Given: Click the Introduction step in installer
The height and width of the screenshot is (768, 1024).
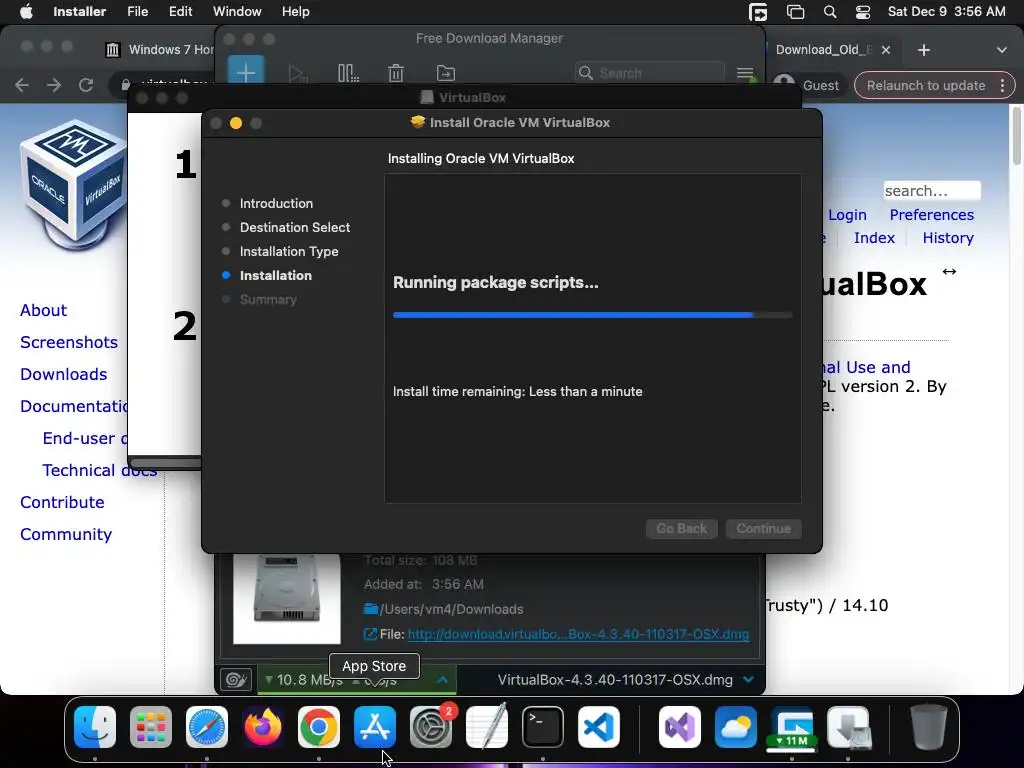Looking at the screenshot, I should click(x=276, y=203).
